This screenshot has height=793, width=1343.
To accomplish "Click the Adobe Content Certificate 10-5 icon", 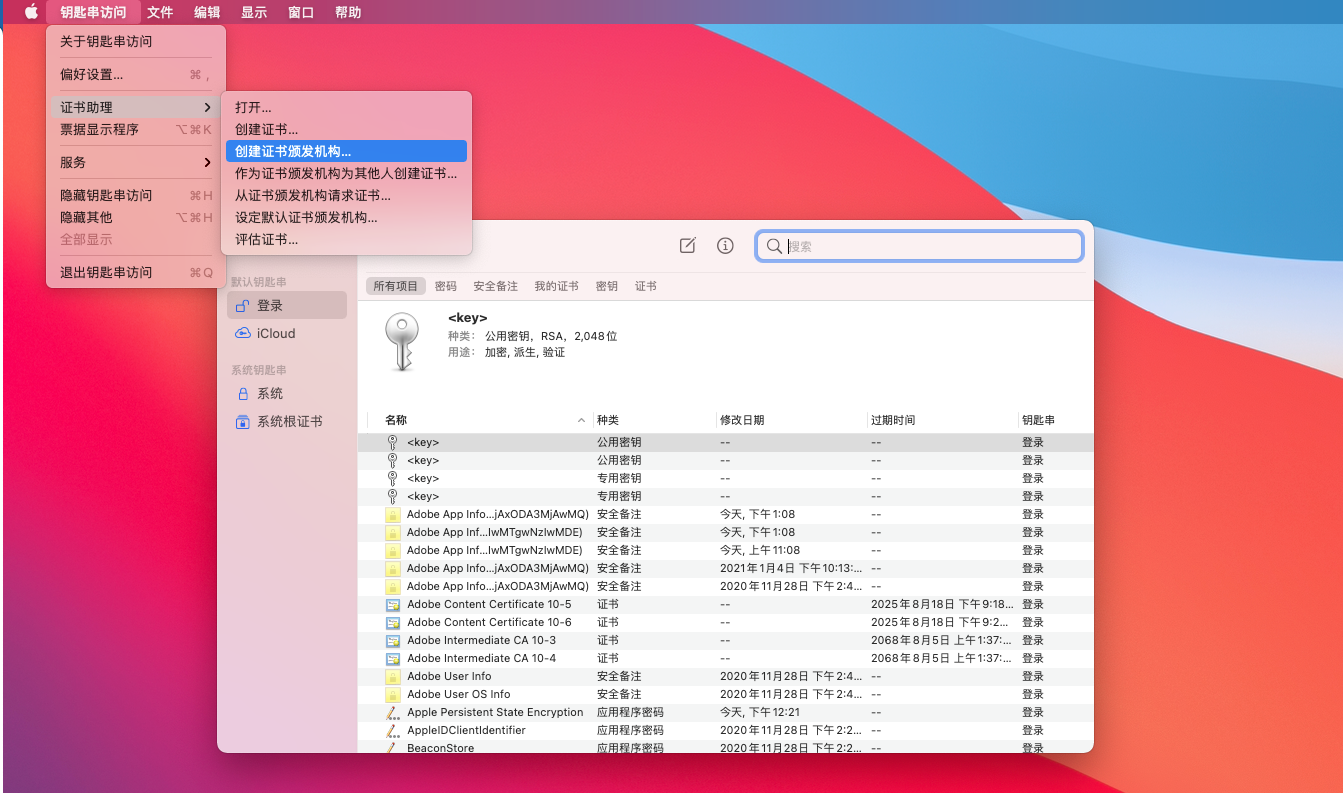I will click(393, 605).
